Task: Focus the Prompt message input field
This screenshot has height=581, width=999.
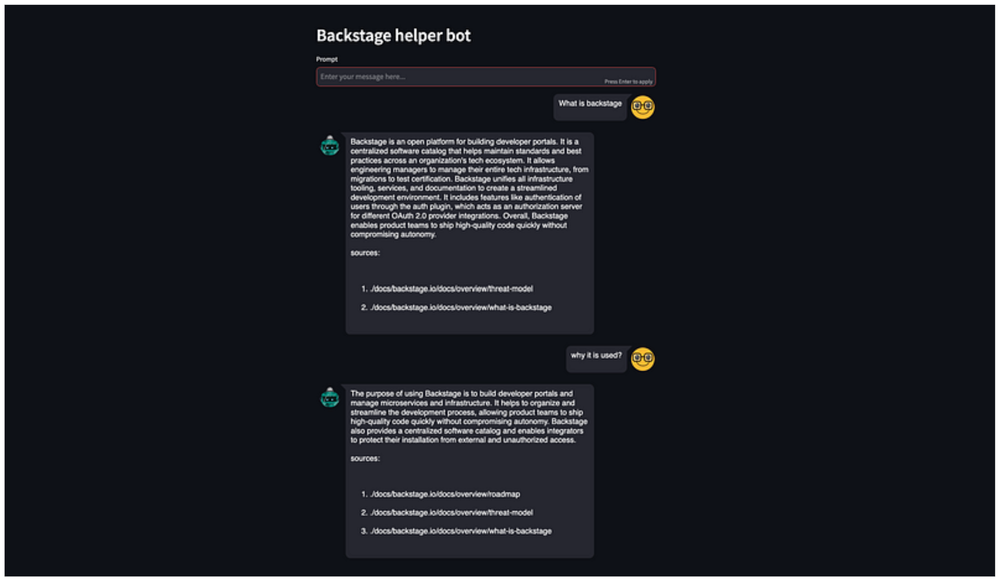Action: [460, 77]
